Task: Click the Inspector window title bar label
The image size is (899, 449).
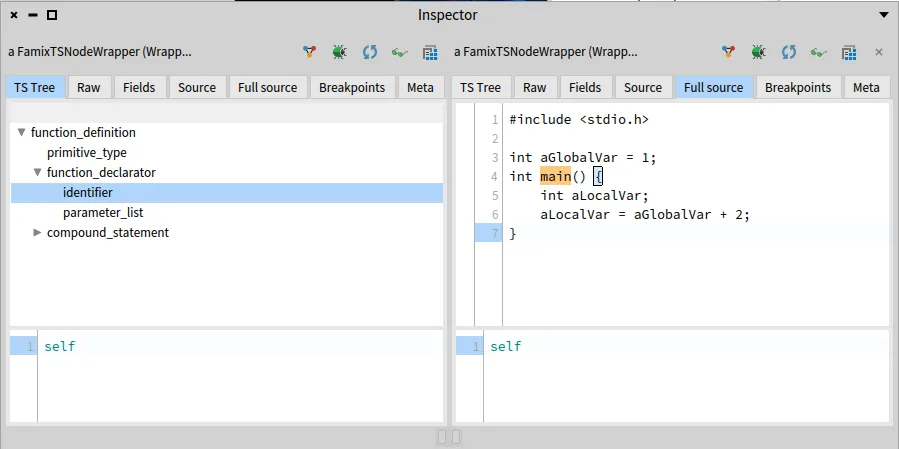Action: [447, 15]
